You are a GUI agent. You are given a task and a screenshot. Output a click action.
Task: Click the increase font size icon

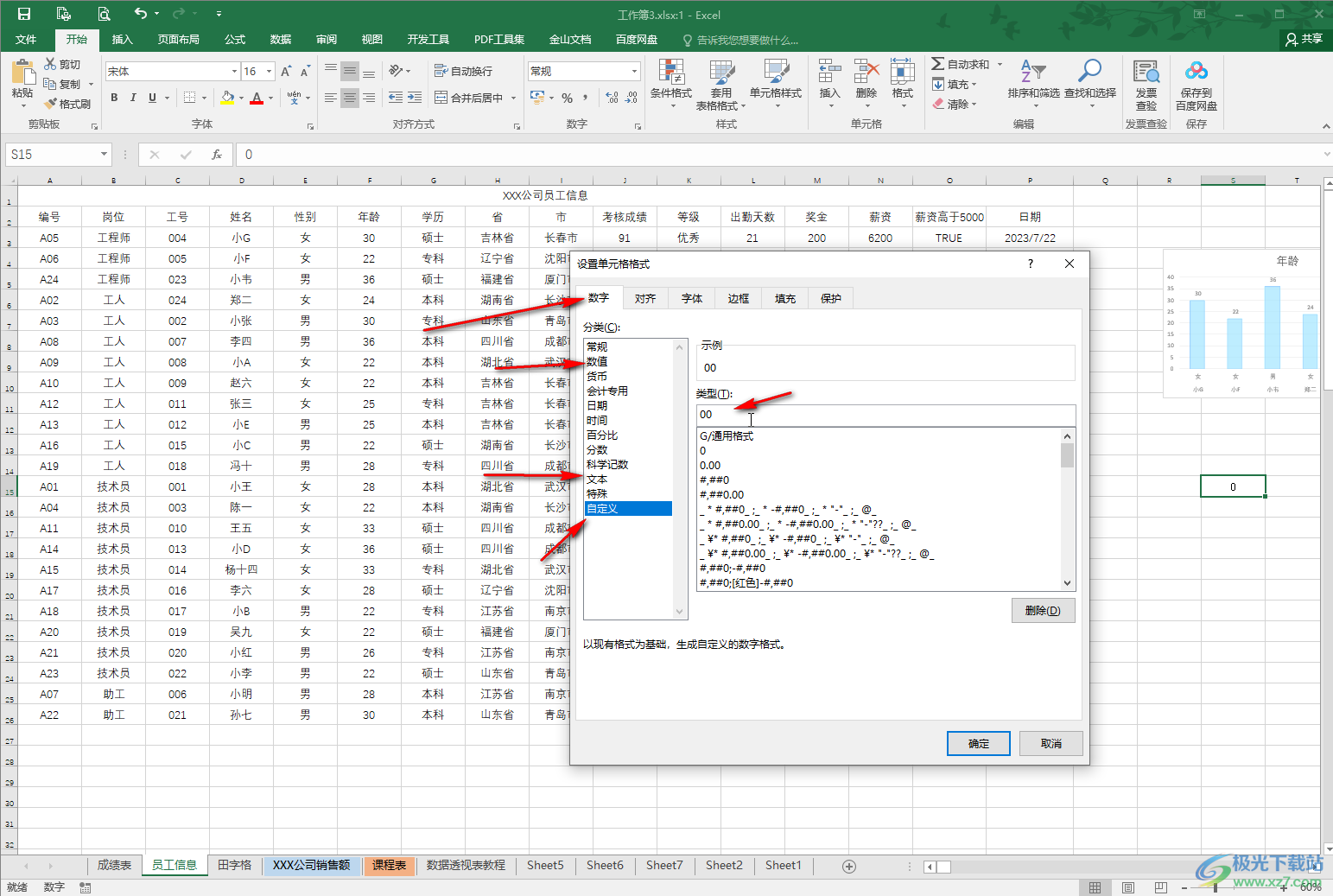coord(286,71)
